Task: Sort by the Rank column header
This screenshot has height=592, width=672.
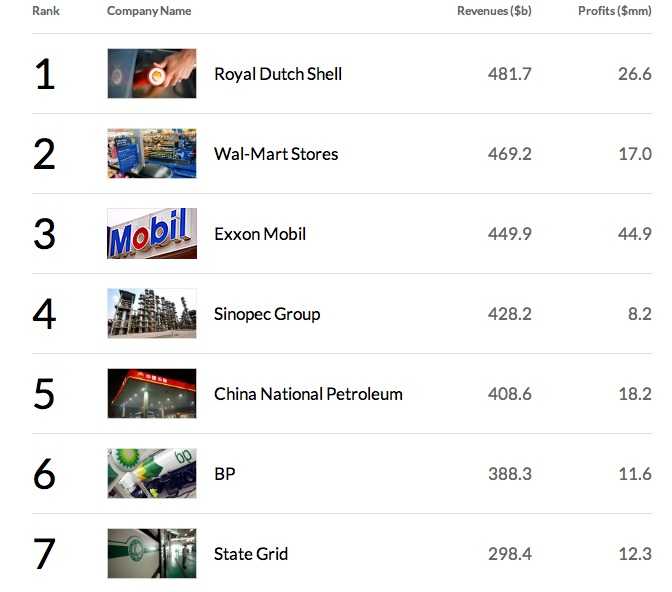Action: tap(46, 11)
